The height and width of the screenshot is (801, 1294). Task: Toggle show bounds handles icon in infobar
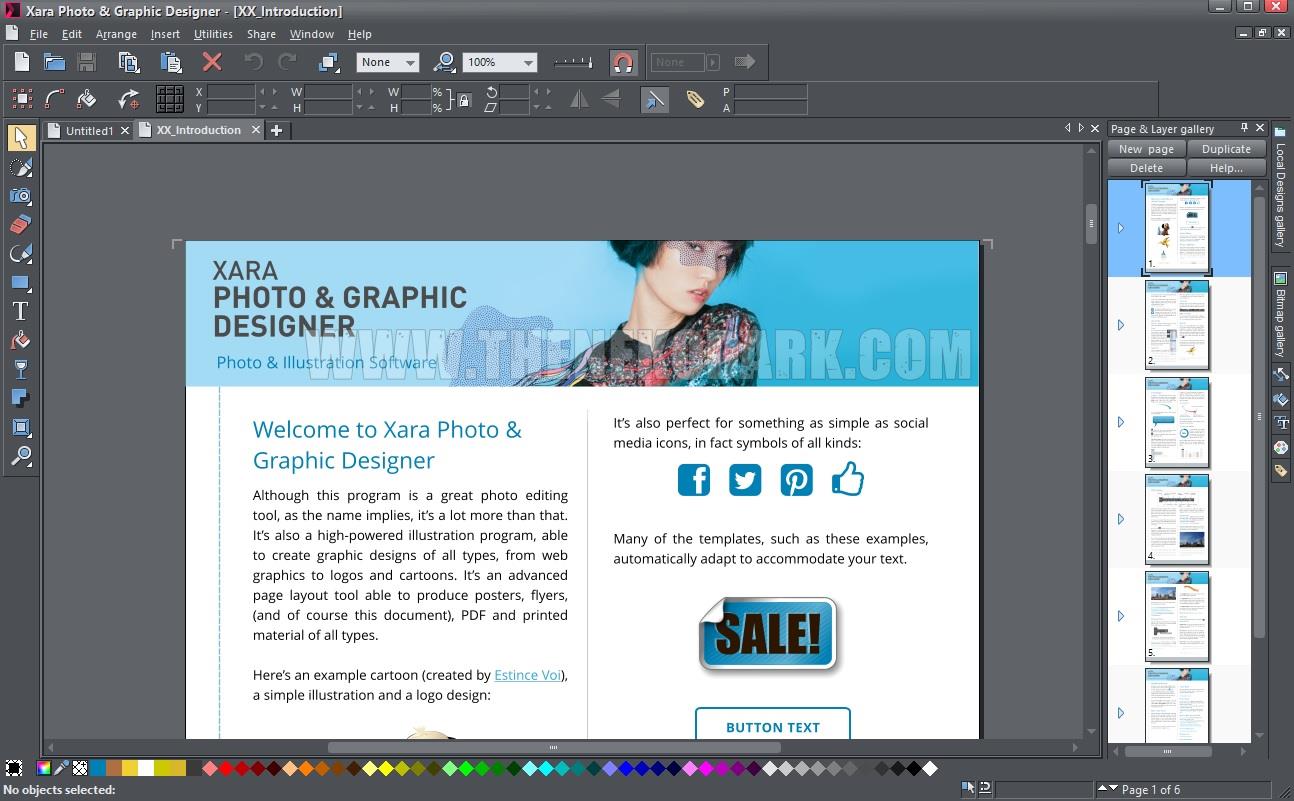[22, 98]
